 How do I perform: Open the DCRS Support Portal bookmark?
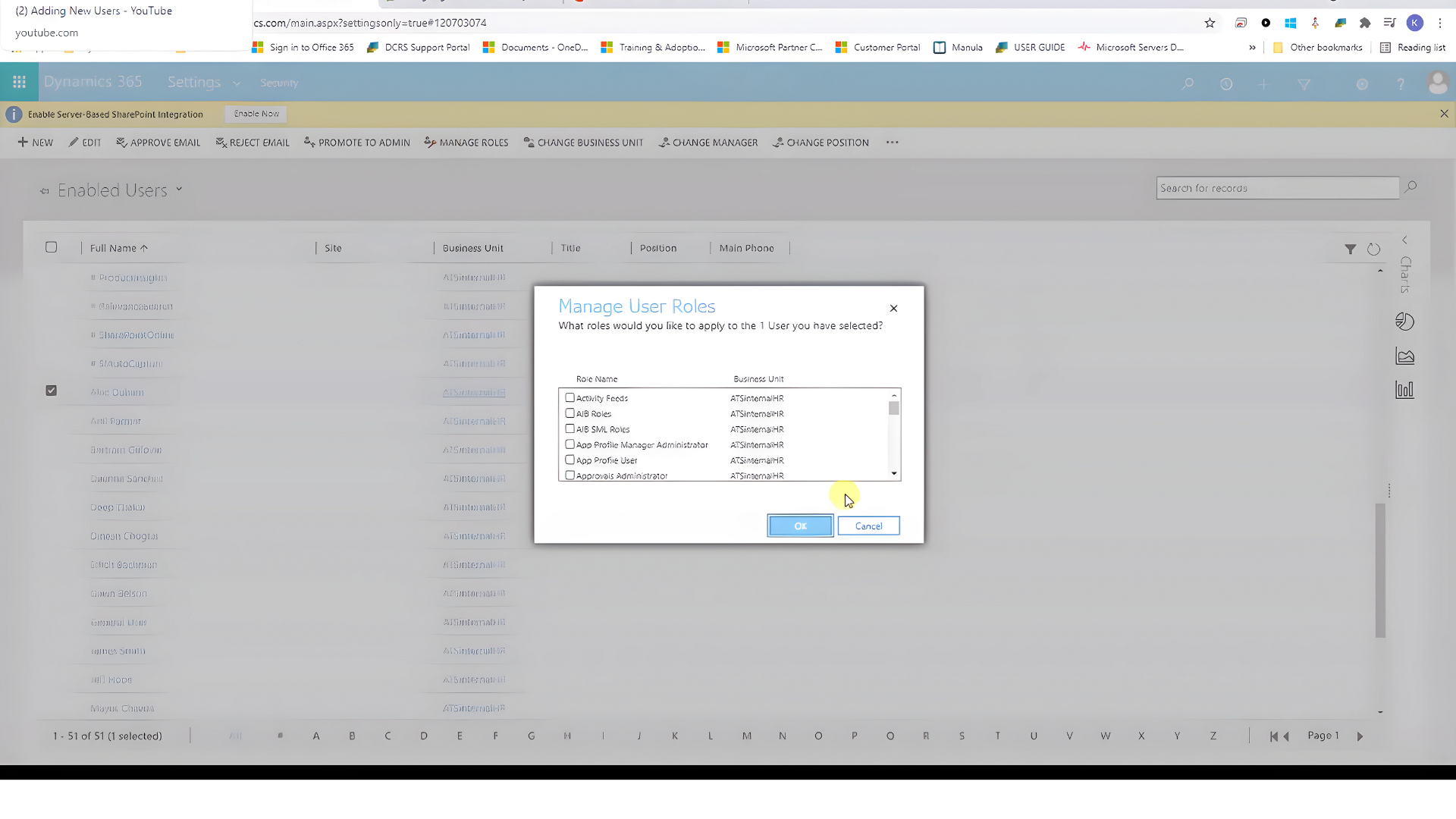[x=419, y=47]
